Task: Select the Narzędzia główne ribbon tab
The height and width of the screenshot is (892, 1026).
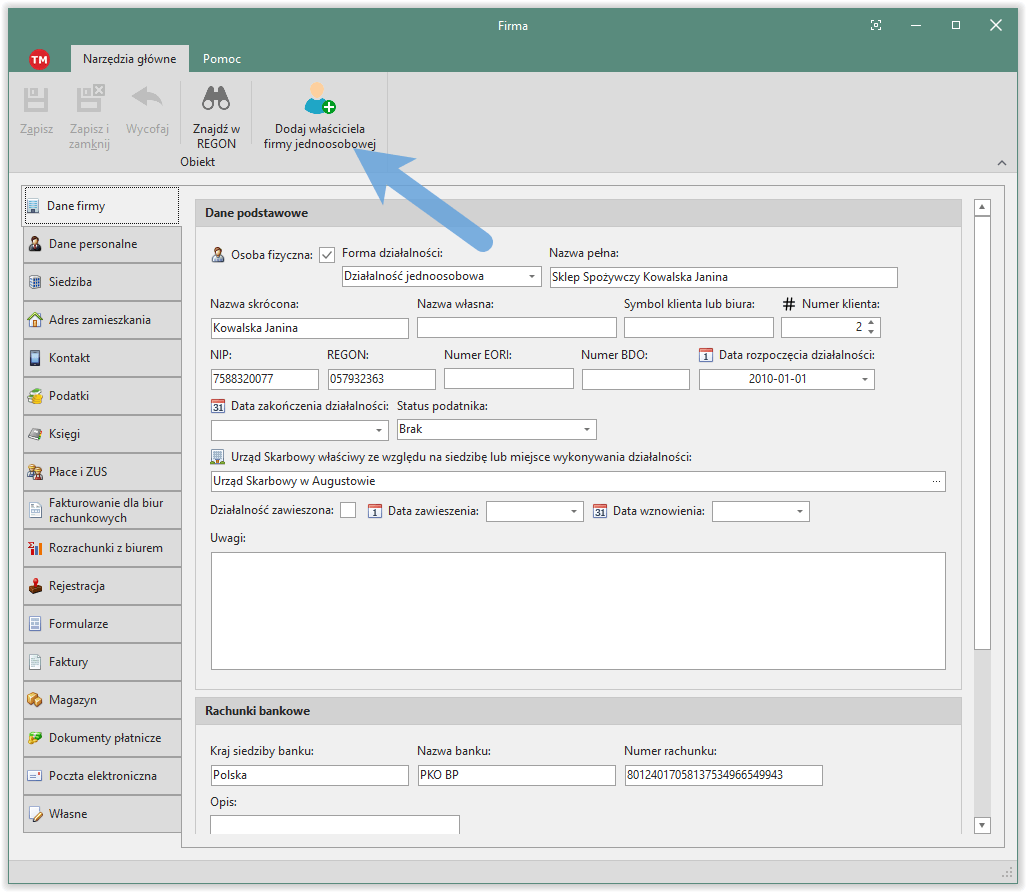Action: click(x=129, y=59)
